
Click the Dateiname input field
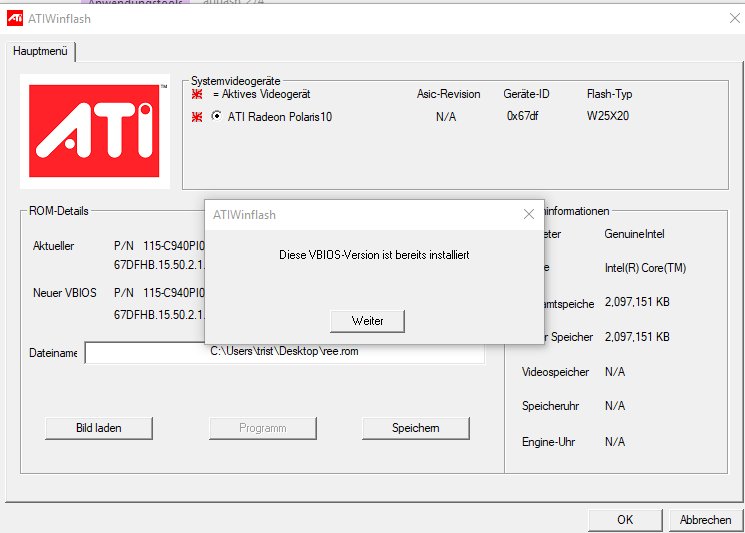point(285,352)
